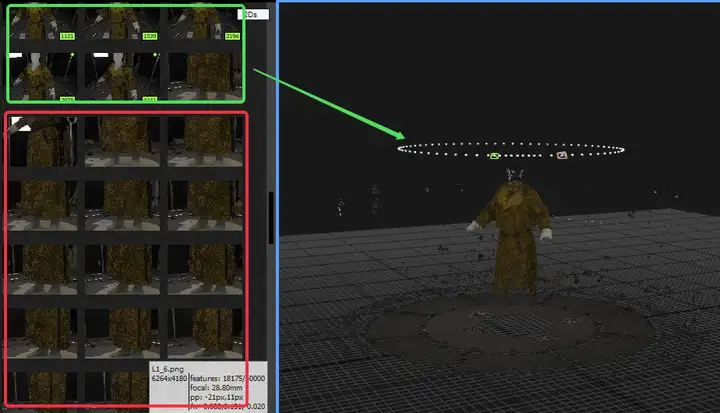Click the yellow coat model in 3D view
The width and height of the screenshot is (720, 413).
click(x=513, y=236)
